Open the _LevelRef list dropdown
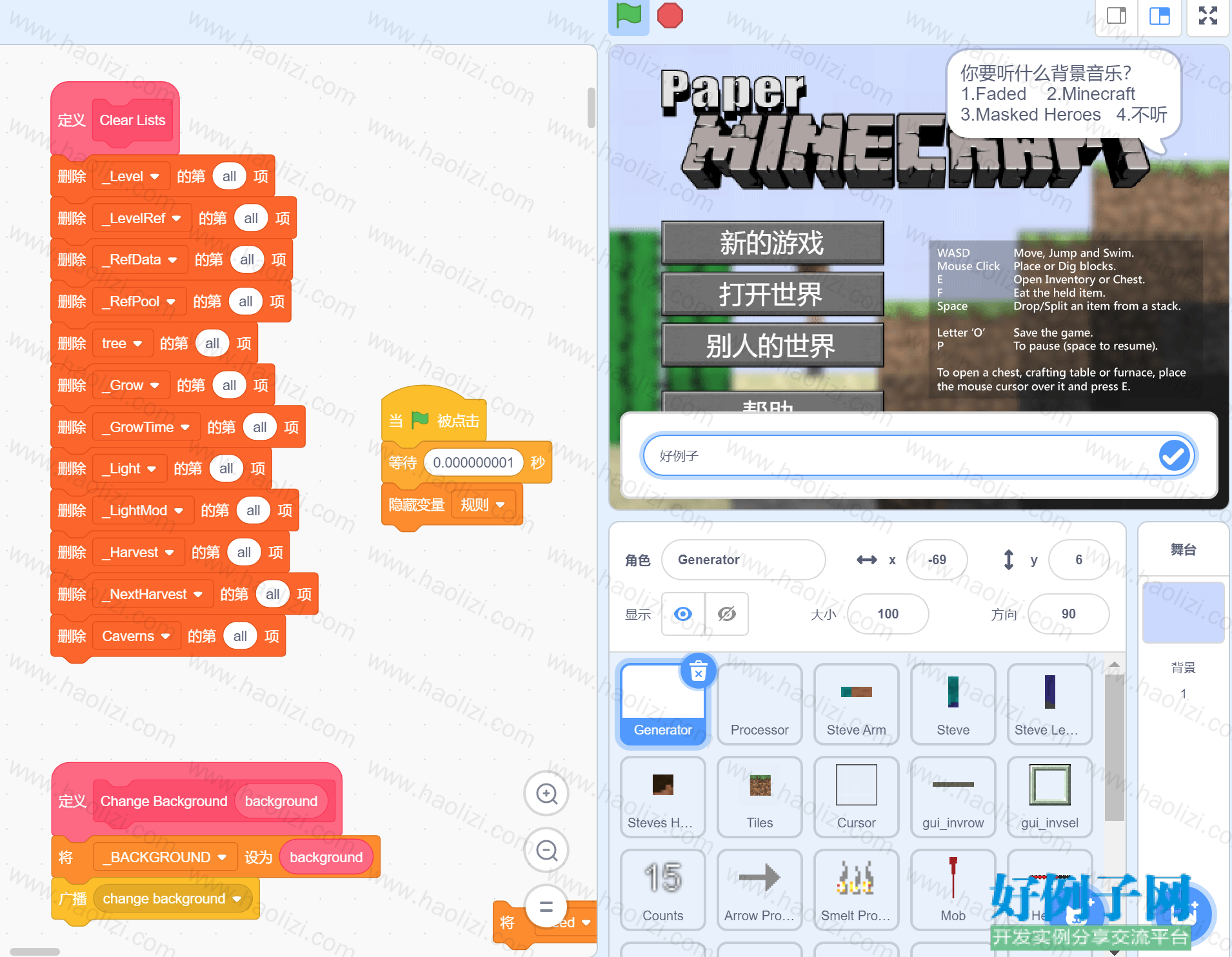Screen dimensions: 1232x957 click(x=142, y=219)
